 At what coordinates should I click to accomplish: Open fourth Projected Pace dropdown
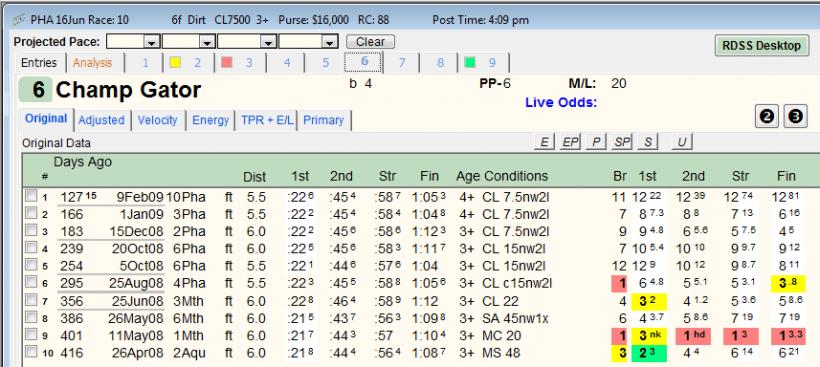330,42
